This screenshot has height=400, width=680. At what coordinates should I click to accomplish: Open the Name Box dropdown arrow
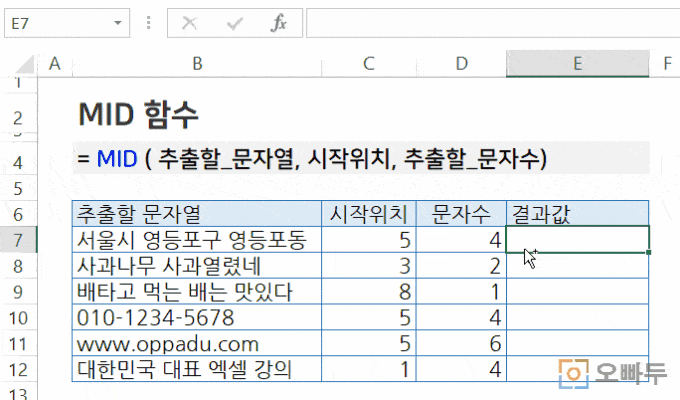(118, 23)
